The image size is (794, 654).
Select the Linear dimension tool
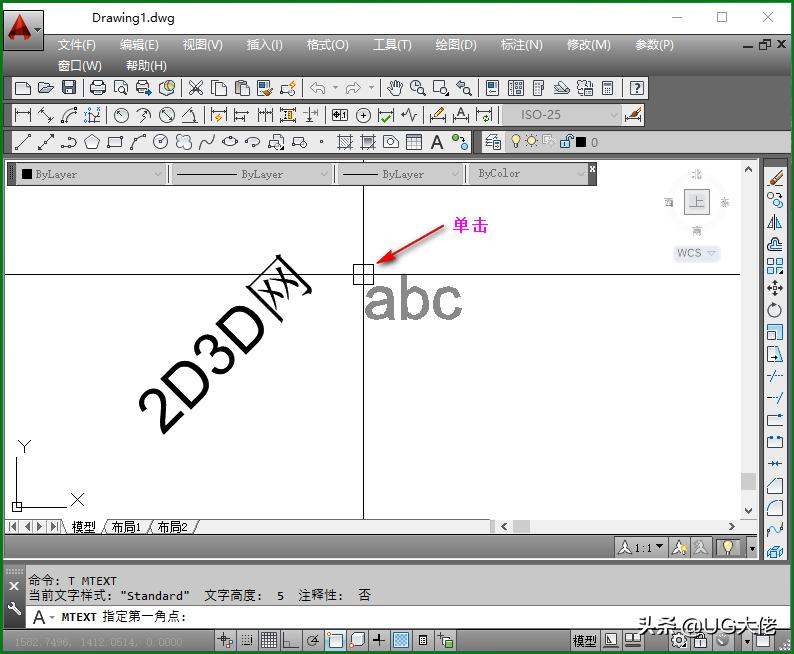(x=22, y=115)
